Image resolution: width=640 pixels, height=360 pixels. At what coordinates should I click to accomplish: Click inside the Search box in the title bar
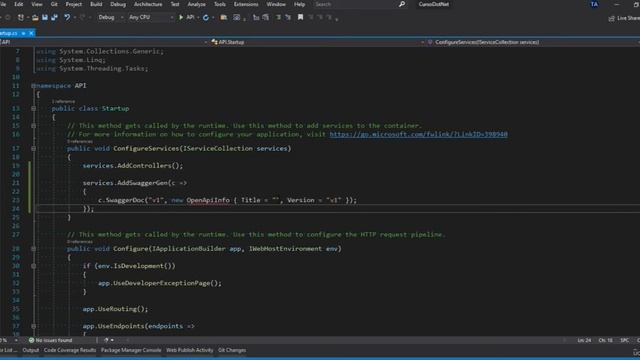pyautogui.click(x=354, y=4)
